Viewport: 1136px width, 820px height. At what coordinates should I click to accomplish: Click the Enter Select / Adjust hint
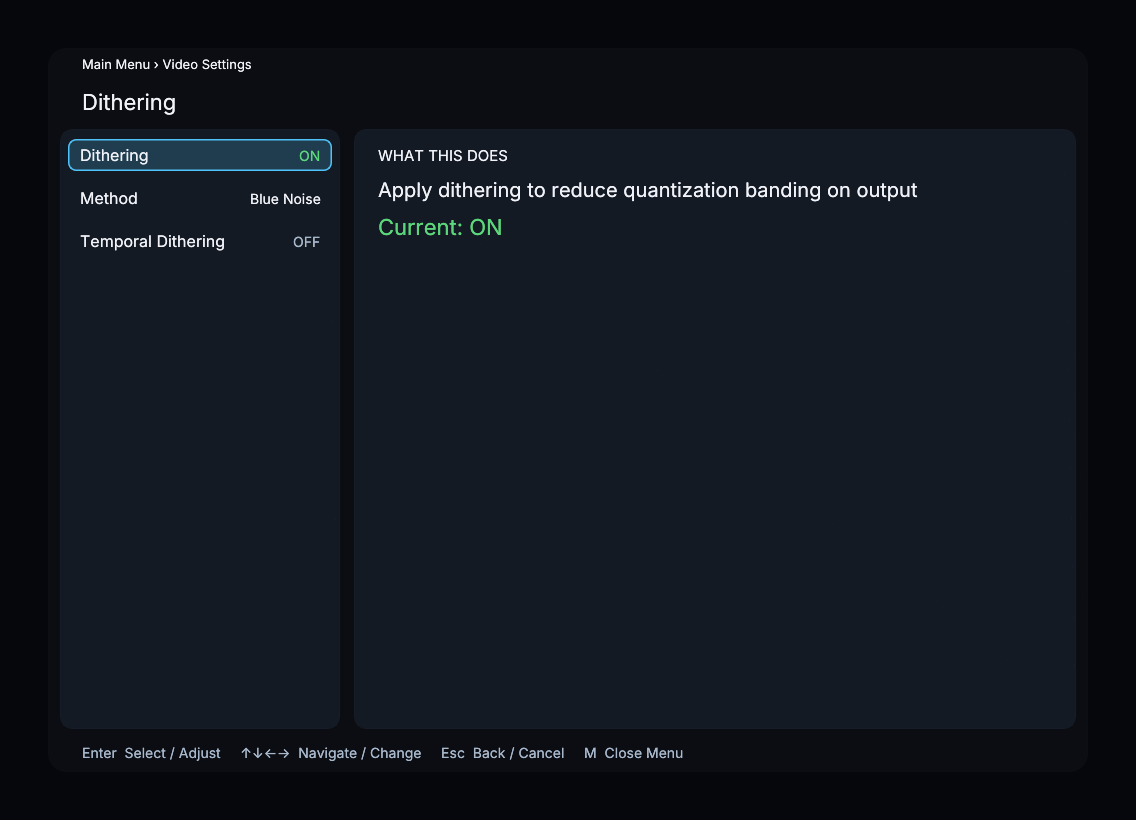coord(151,753)
